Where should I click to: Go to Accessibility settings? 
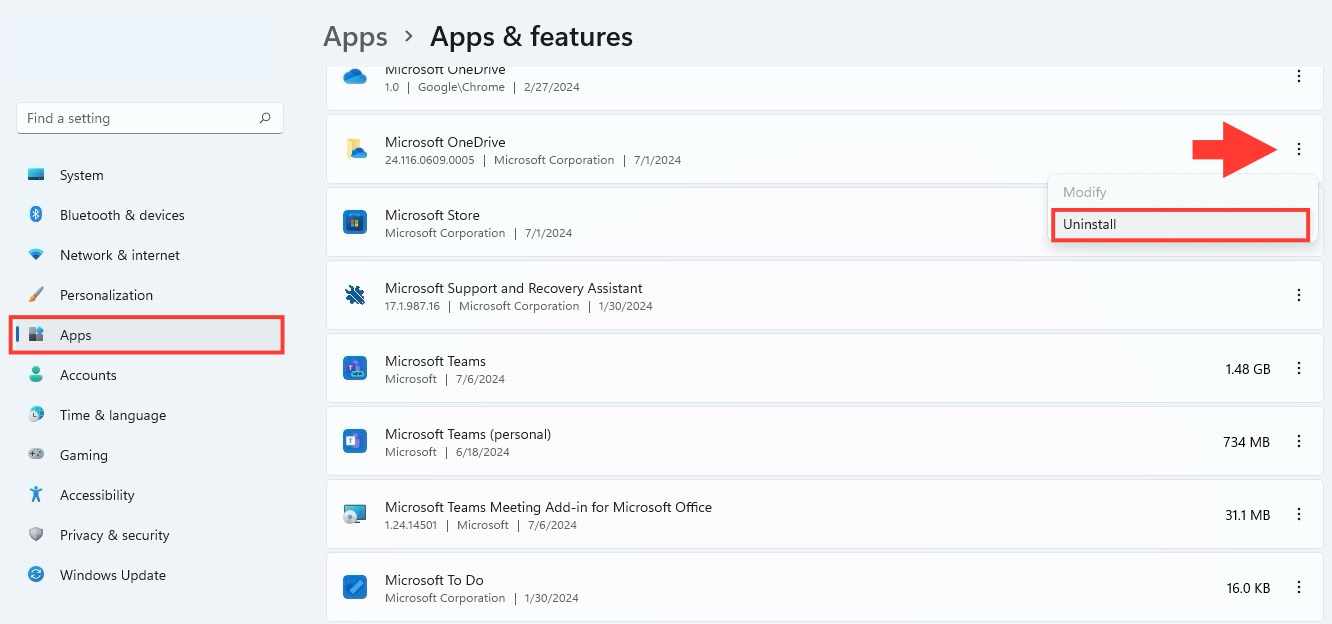tap(148, 495)
